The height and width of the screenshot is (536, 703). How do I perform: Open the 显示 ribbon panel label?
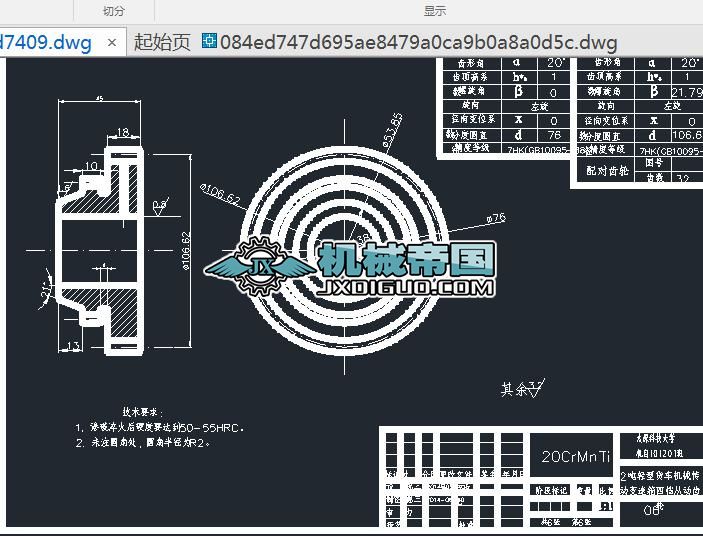tap(434, 11)
